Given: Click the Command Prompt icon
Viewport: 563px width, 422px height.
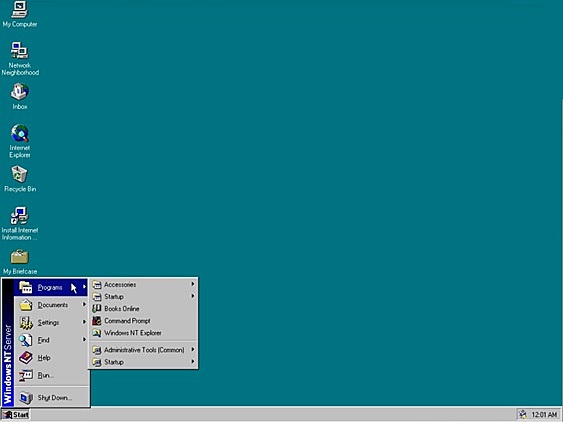Looking at the screenshot, I should click(x=97, y=321).
